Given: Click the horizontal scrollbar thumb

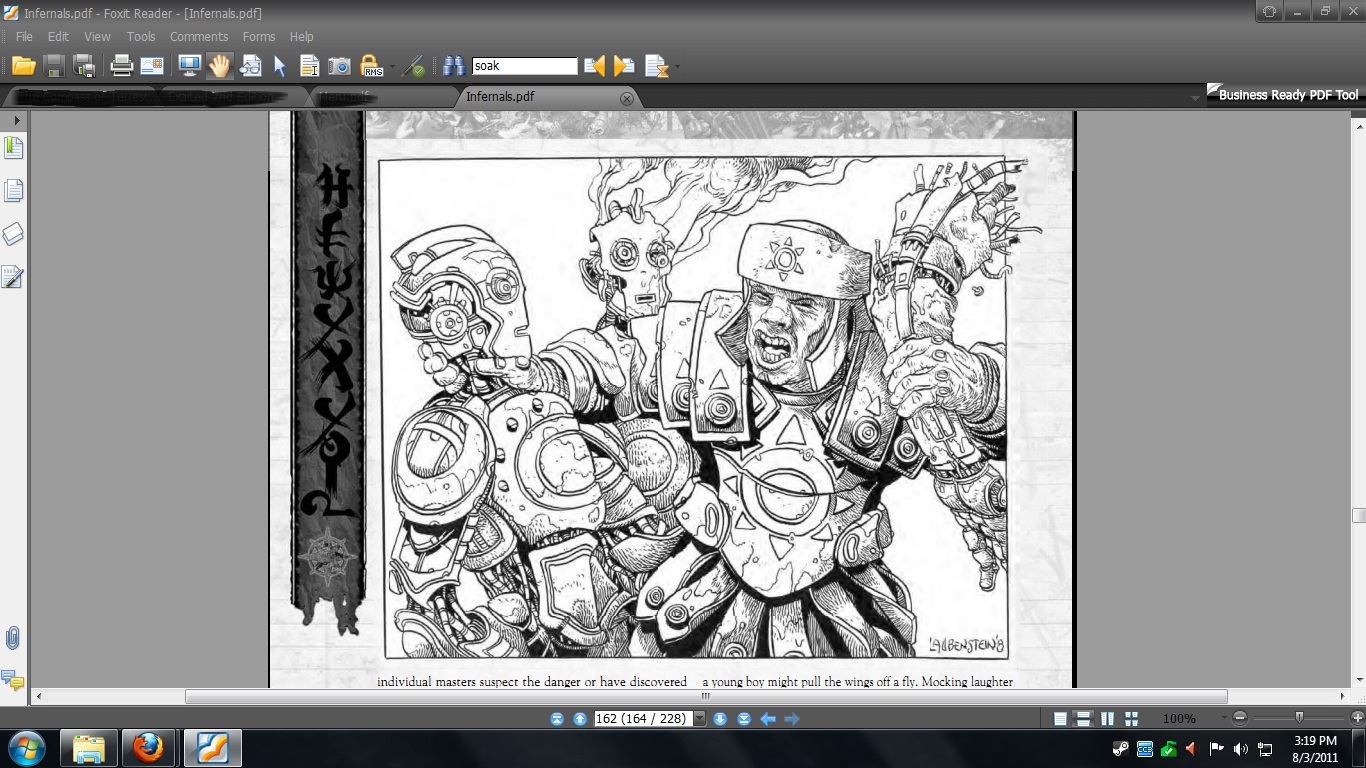Looking at the screenshot, I should click(705, 696).
